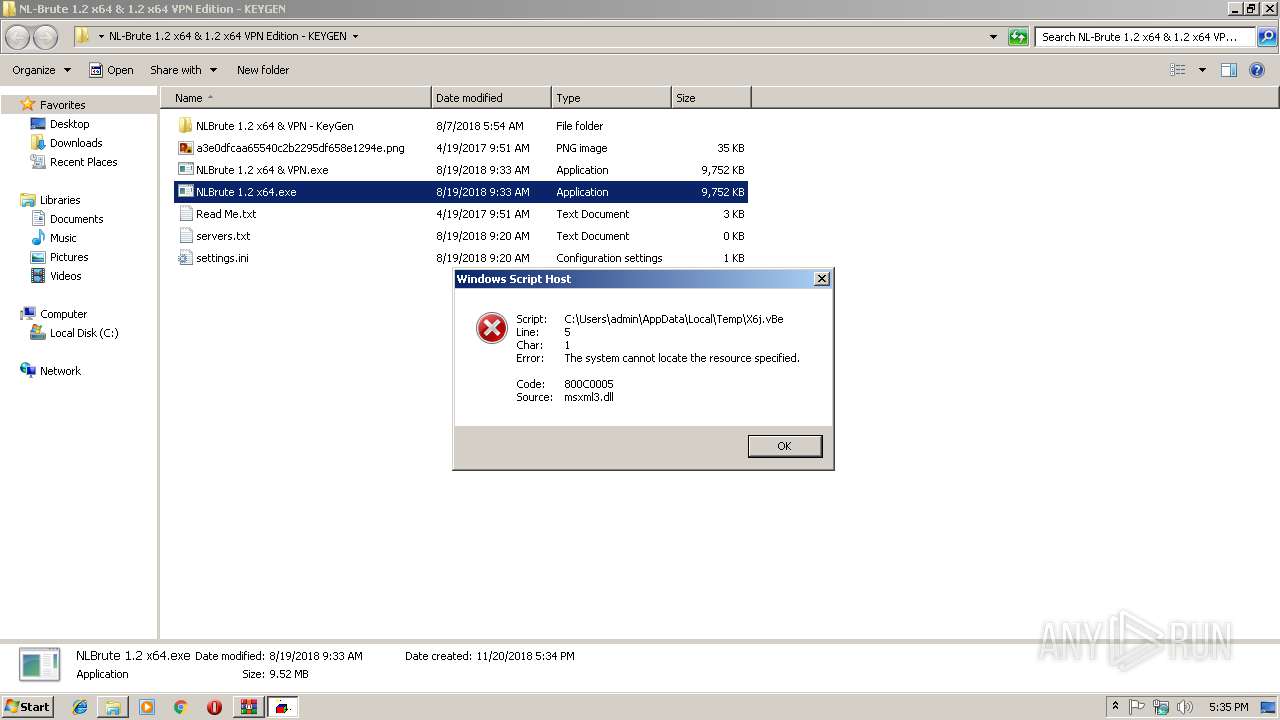1280x720 pixels.
Task: Click the Windows Explorer taskbar button
Action: coord(113,707)
